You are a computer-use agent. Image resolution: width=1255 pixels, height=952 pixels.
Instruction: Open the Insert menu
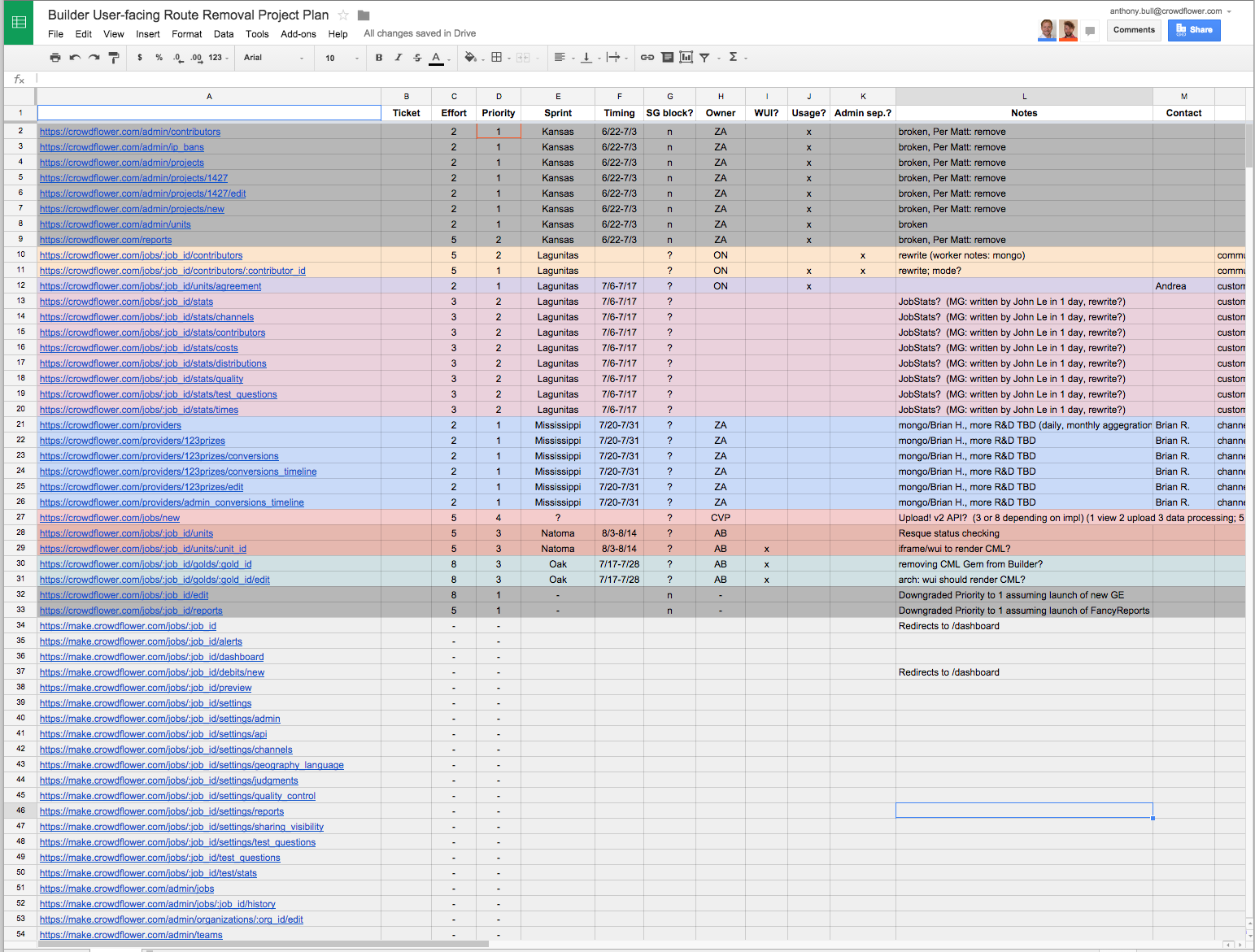(x=148, y=34)
